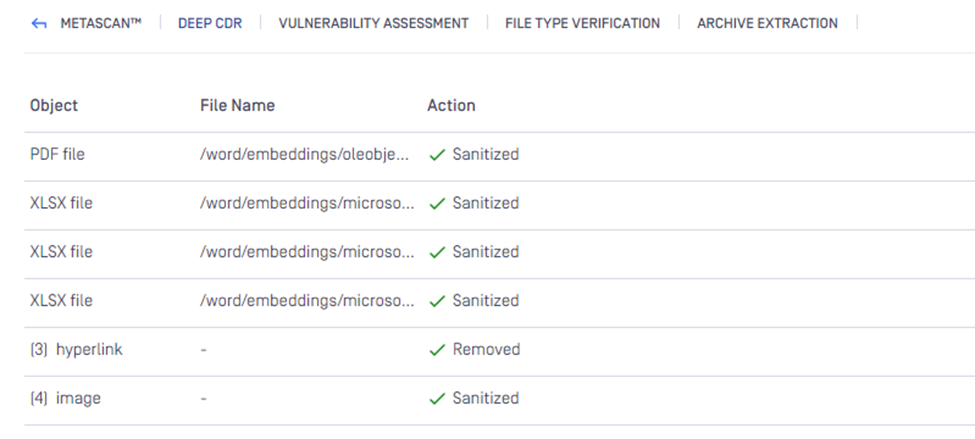Click the Sanitized status in image row
The image size is (975, 439).
[x=486, y=398]
